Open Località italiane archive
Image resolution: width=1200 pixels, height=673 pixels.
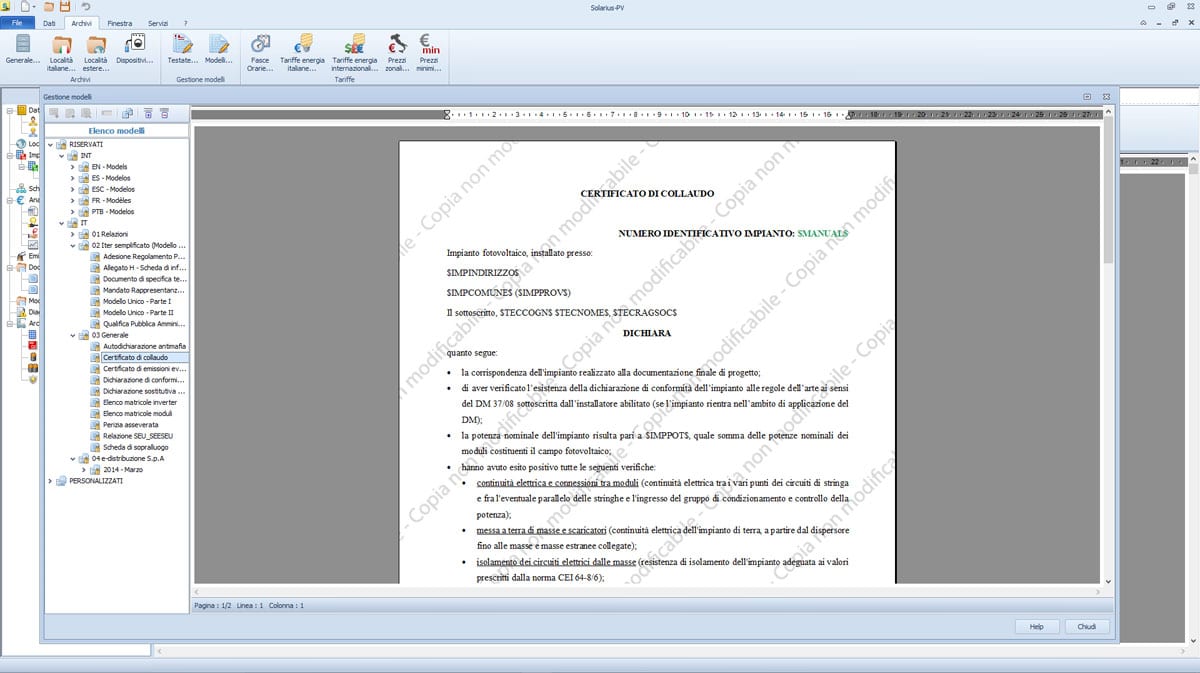62,47
